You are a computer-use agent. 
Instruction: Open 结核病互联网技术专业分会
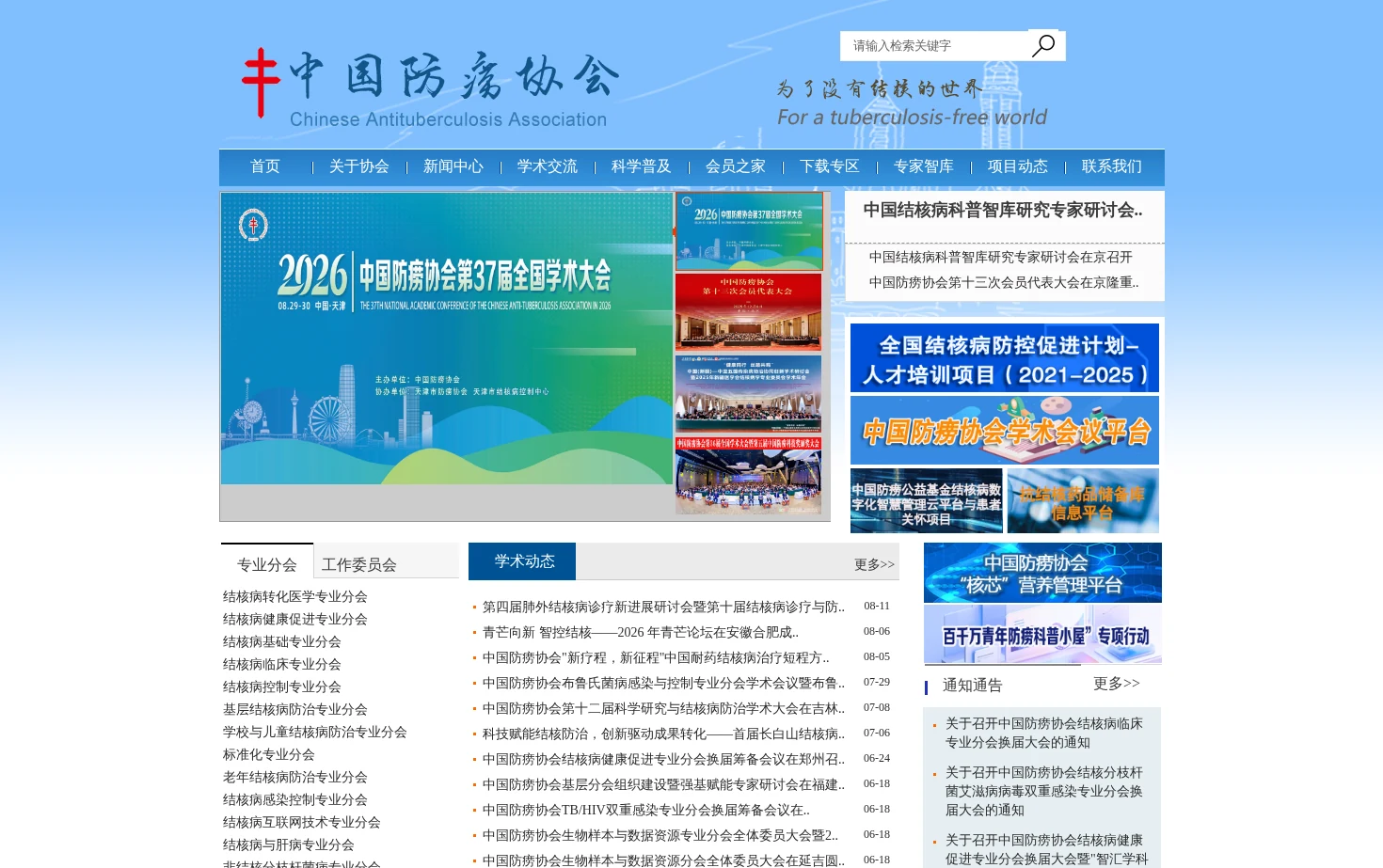coord(302,822)
